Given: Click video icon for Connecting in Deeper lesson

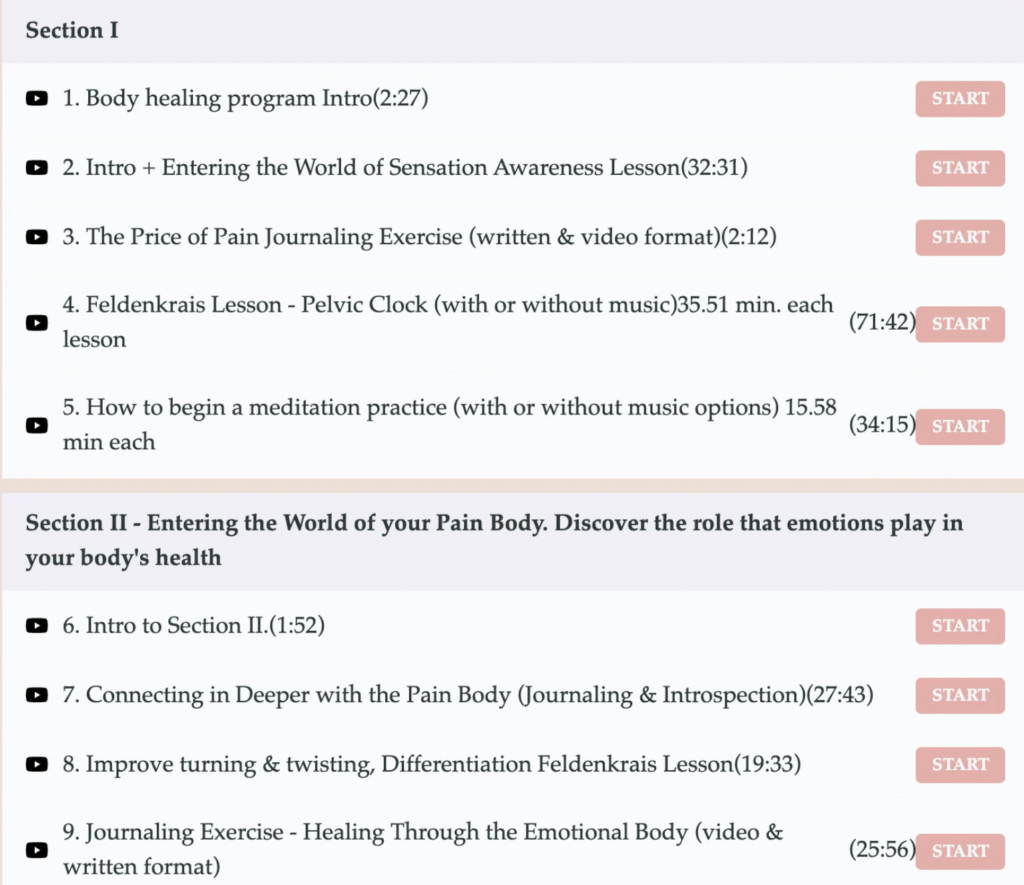Looking at the screenshot, I should click(x=36, y=695).
